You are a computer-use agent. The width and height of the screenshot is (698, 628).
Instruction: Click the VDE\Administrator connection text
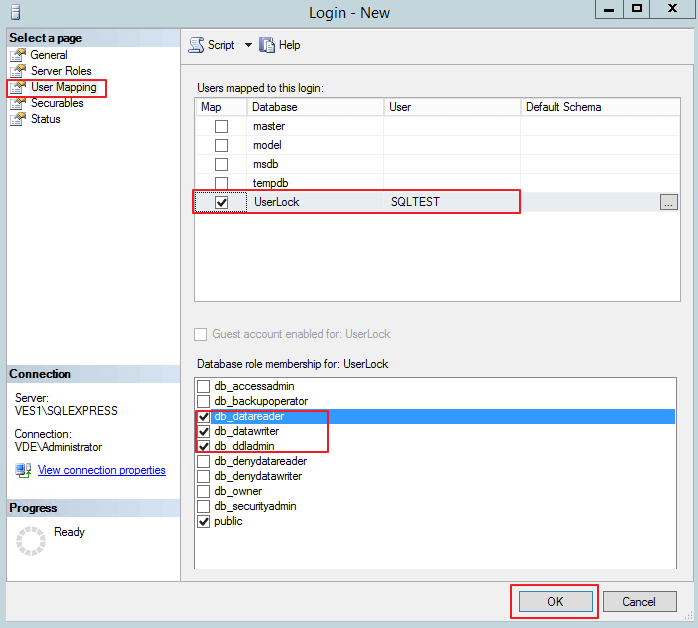[58, 447]
